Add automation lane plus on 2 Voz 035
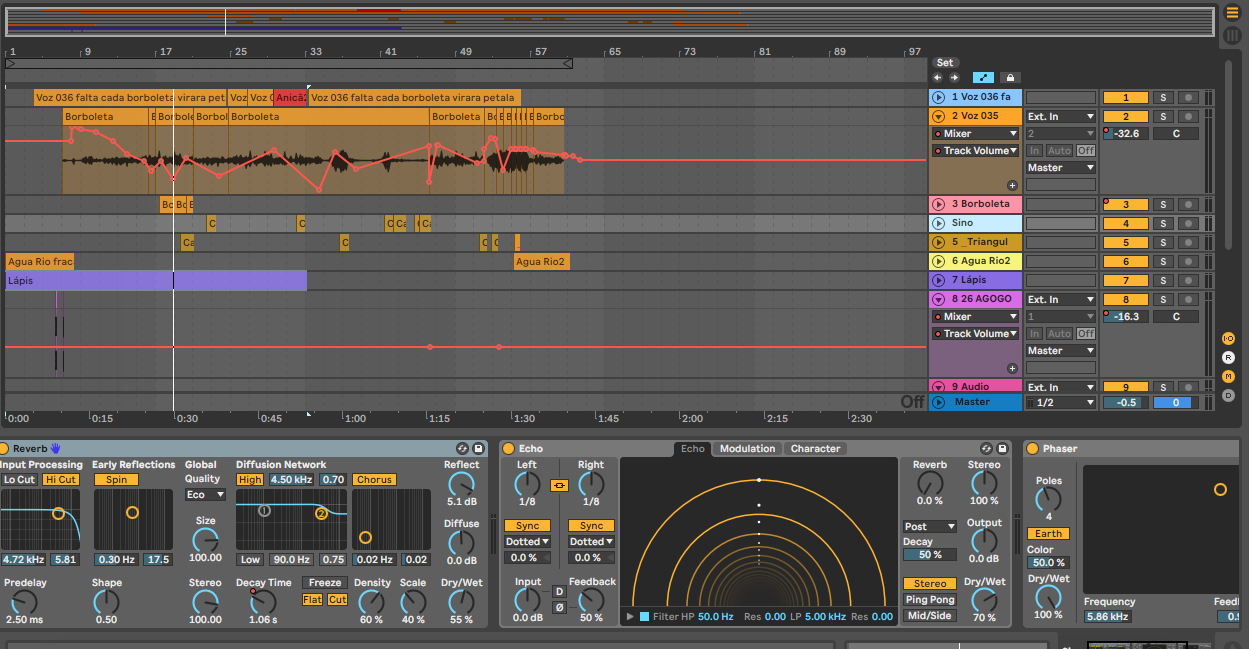The width and height of the screenshot is (1249, 649). pos(1012,185)
